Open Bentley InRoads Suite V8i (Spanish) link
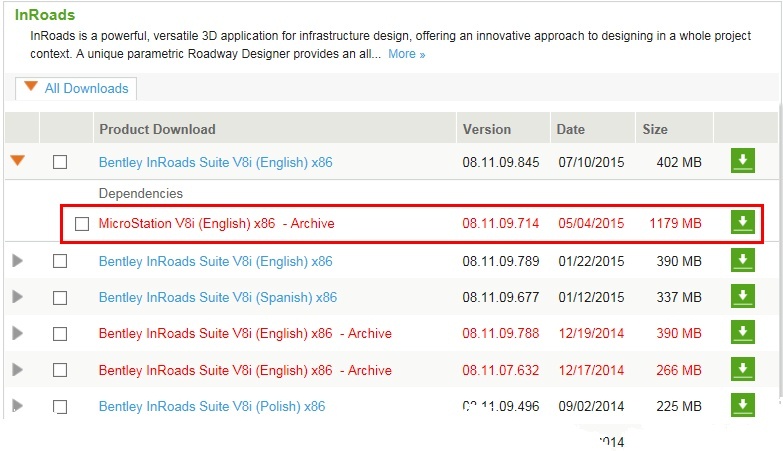783x451 pixels. [x=218, y=297]
